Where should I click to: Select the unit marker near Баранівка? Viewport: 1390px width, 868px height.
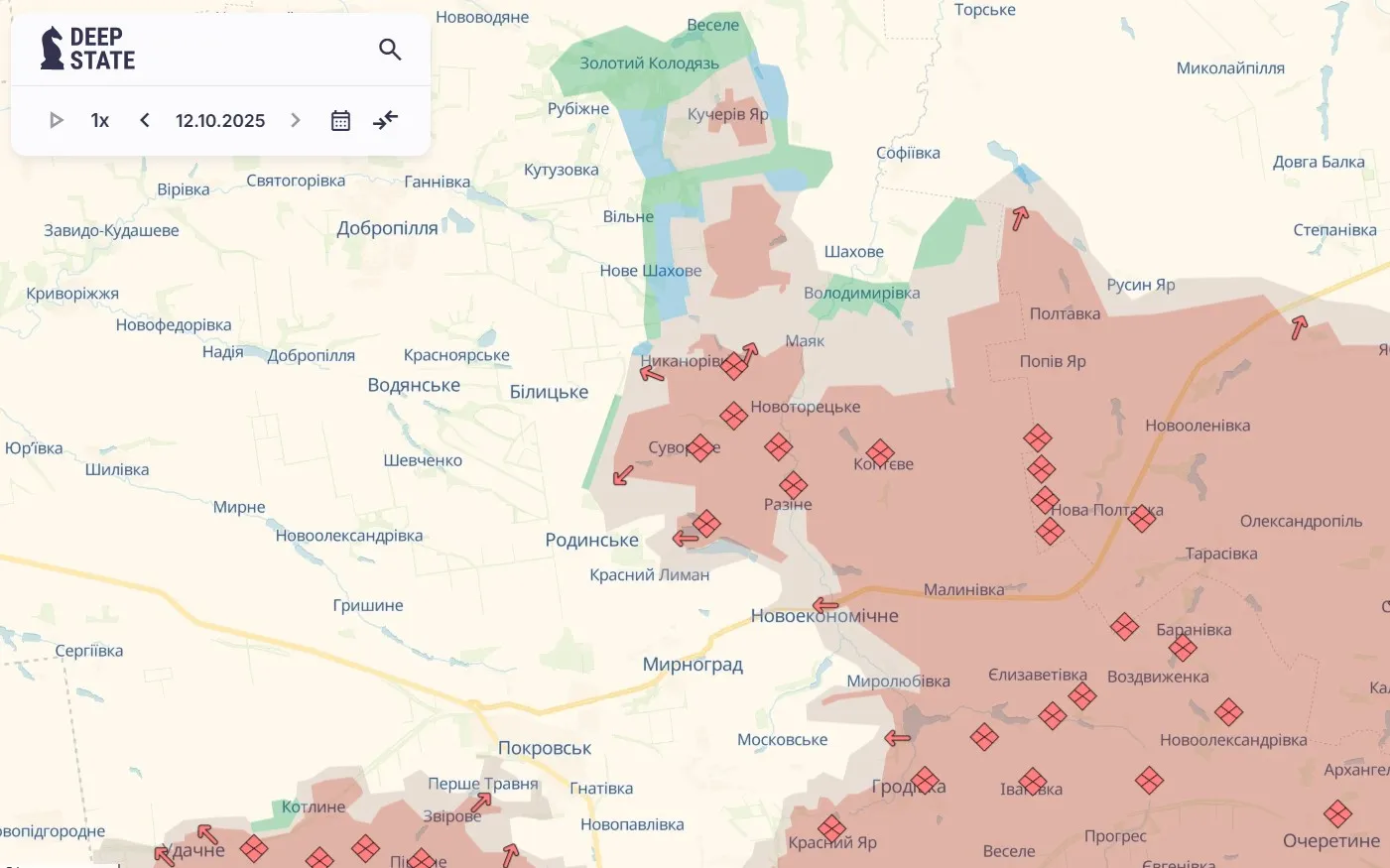click(x=1124, y=626)
